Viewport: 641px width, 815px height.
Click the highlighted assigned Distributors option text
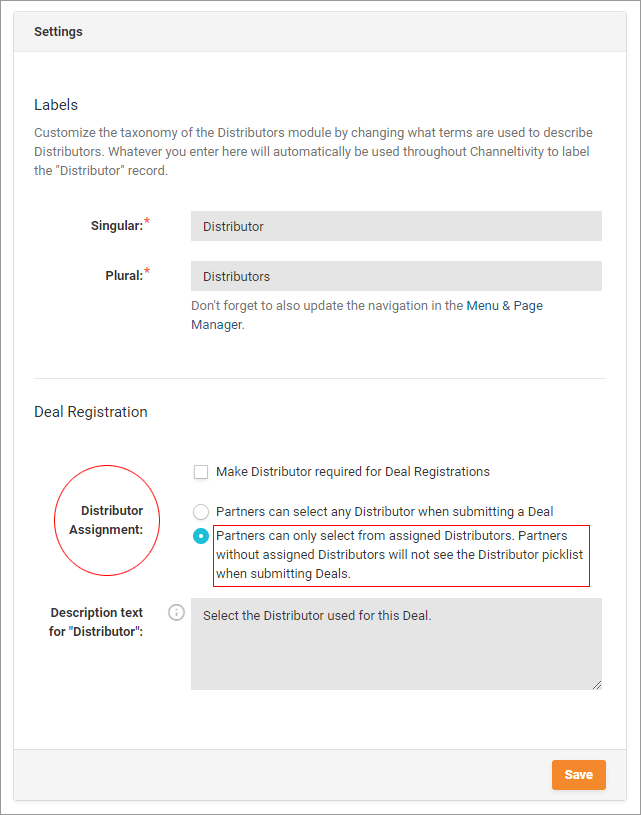coord(398,554)
